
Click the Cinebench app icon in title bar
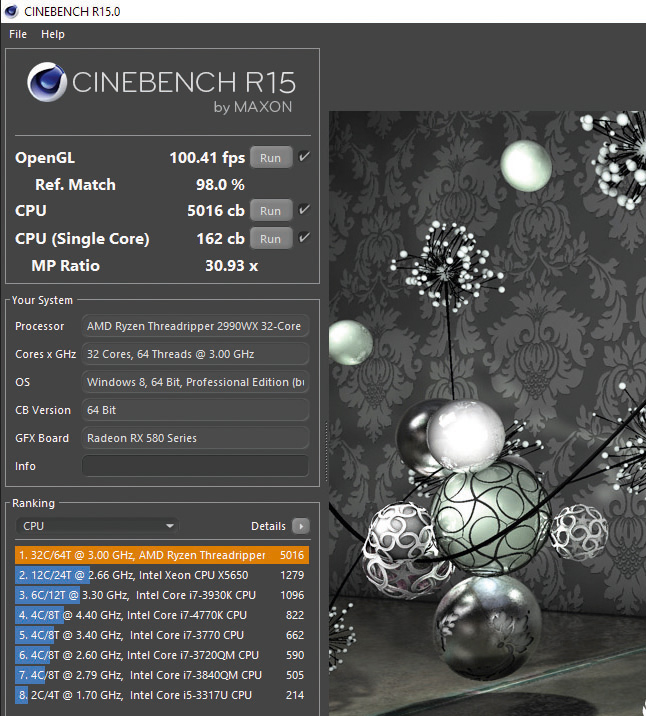click(x=11, y=11)
